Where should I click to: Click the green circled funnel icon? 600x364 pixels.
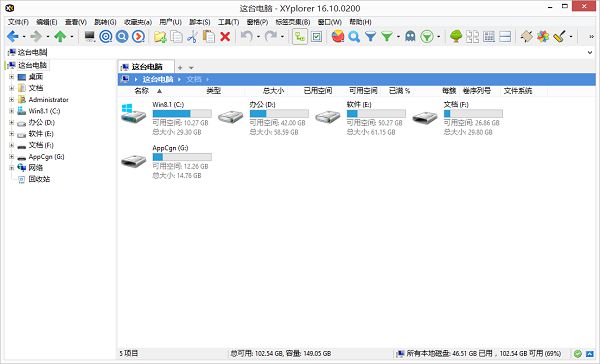click(427, 36)
